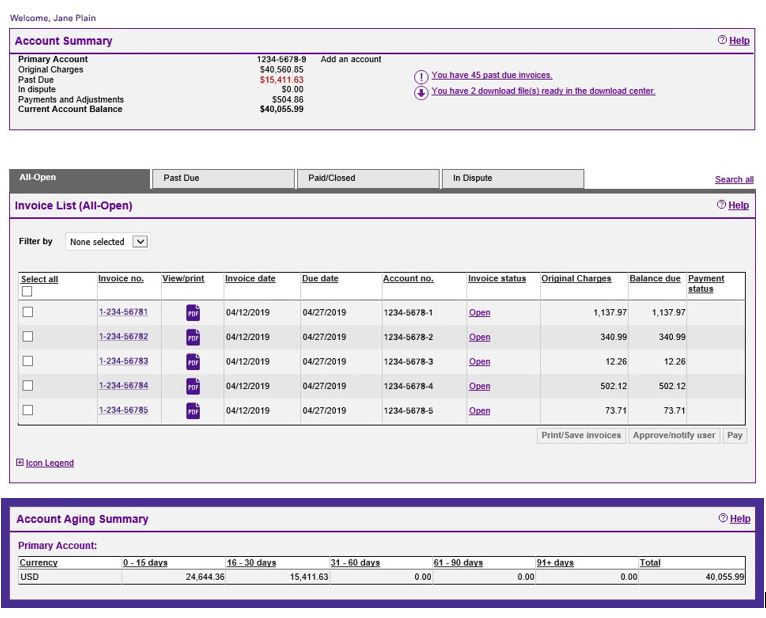Open PDF icon for invoice 1-234-56782
Image resolution: width=766 pixels, height=618 pixels.
[193, 337]
